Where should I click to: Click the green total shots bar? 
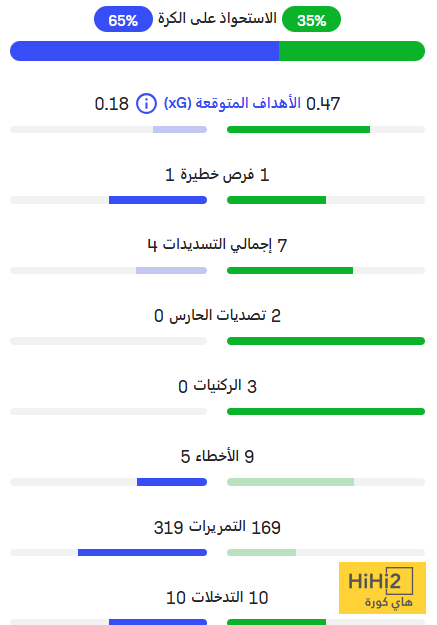tap(290, 271)
